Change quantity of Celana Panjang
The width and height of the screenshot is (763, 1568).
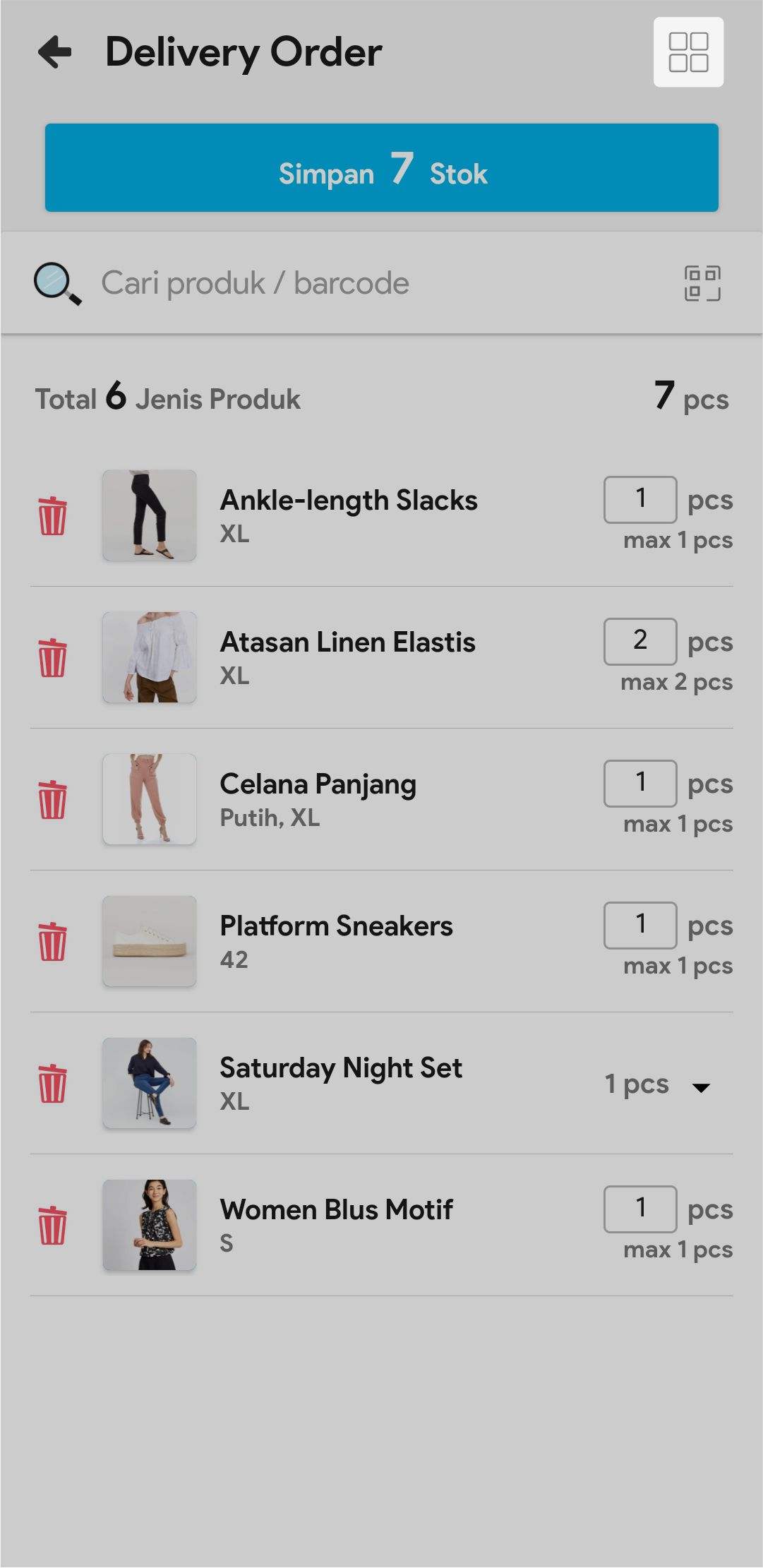click(640, 783)
